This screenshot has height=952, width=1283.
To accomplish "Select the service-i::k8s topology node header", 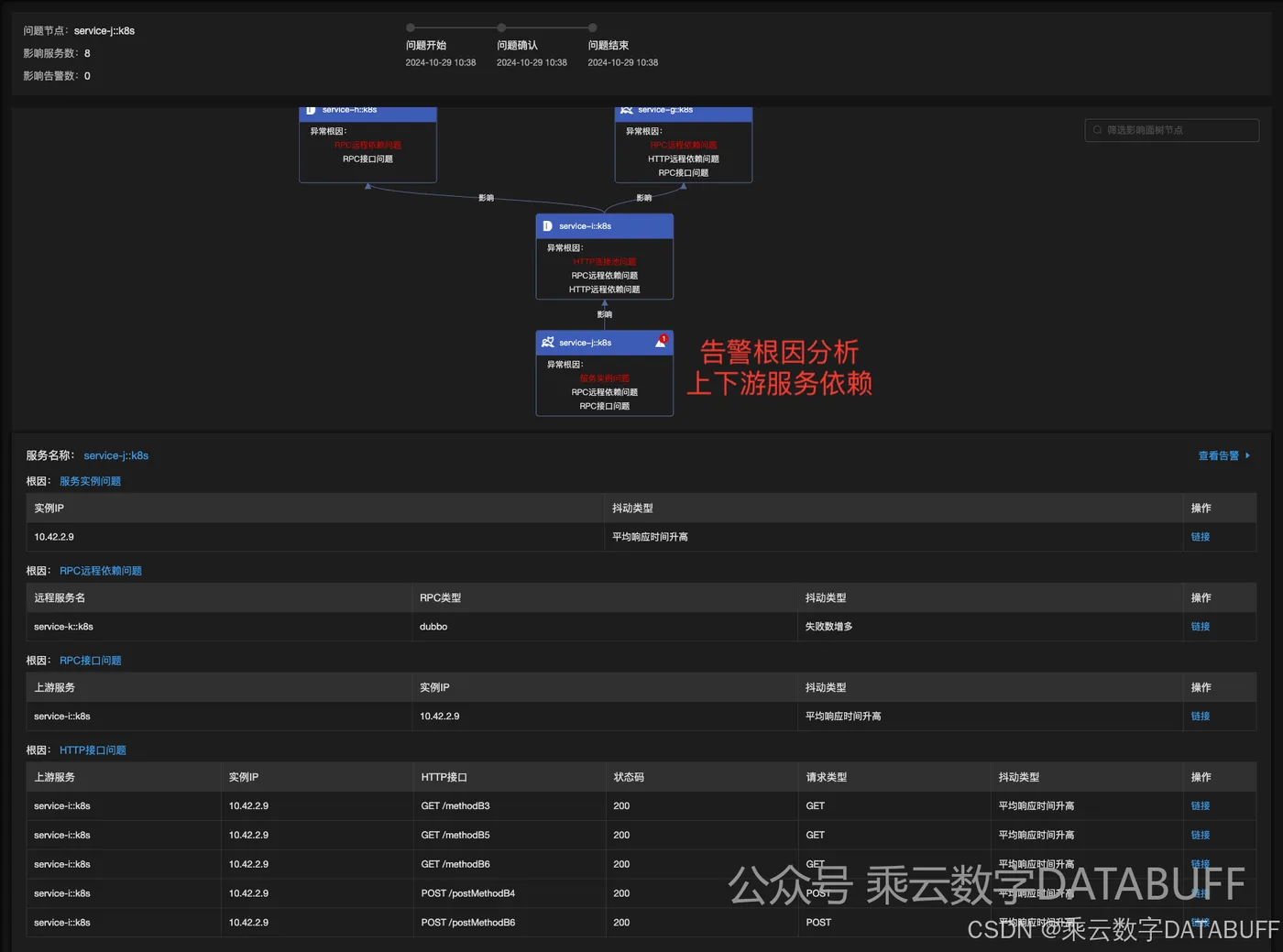I will pyautogui.click(x=605, y=226).
